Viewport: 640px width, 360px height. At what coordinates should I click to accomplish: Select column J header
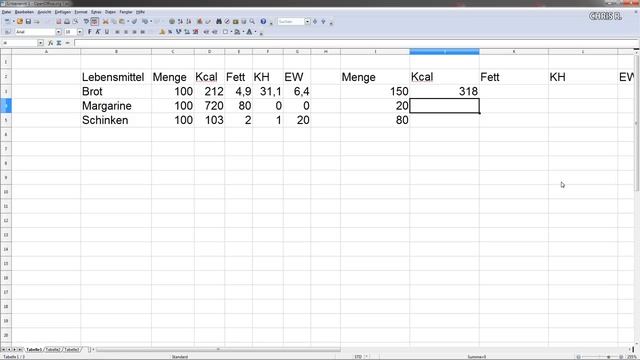pyautogui.click(x=444, y=51)
